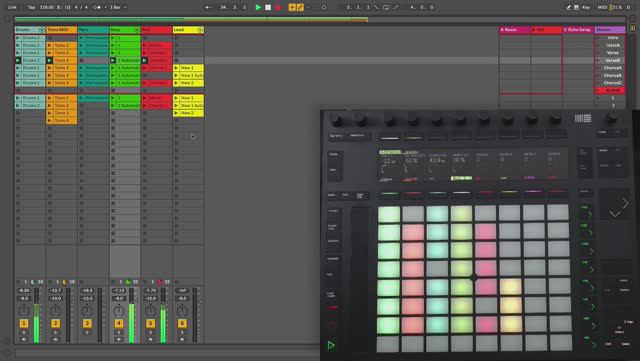This screenshot has height=361, width=640.
Task: Launch Drums 2 clip in Intro row
Action: click(x=18, y=38)
